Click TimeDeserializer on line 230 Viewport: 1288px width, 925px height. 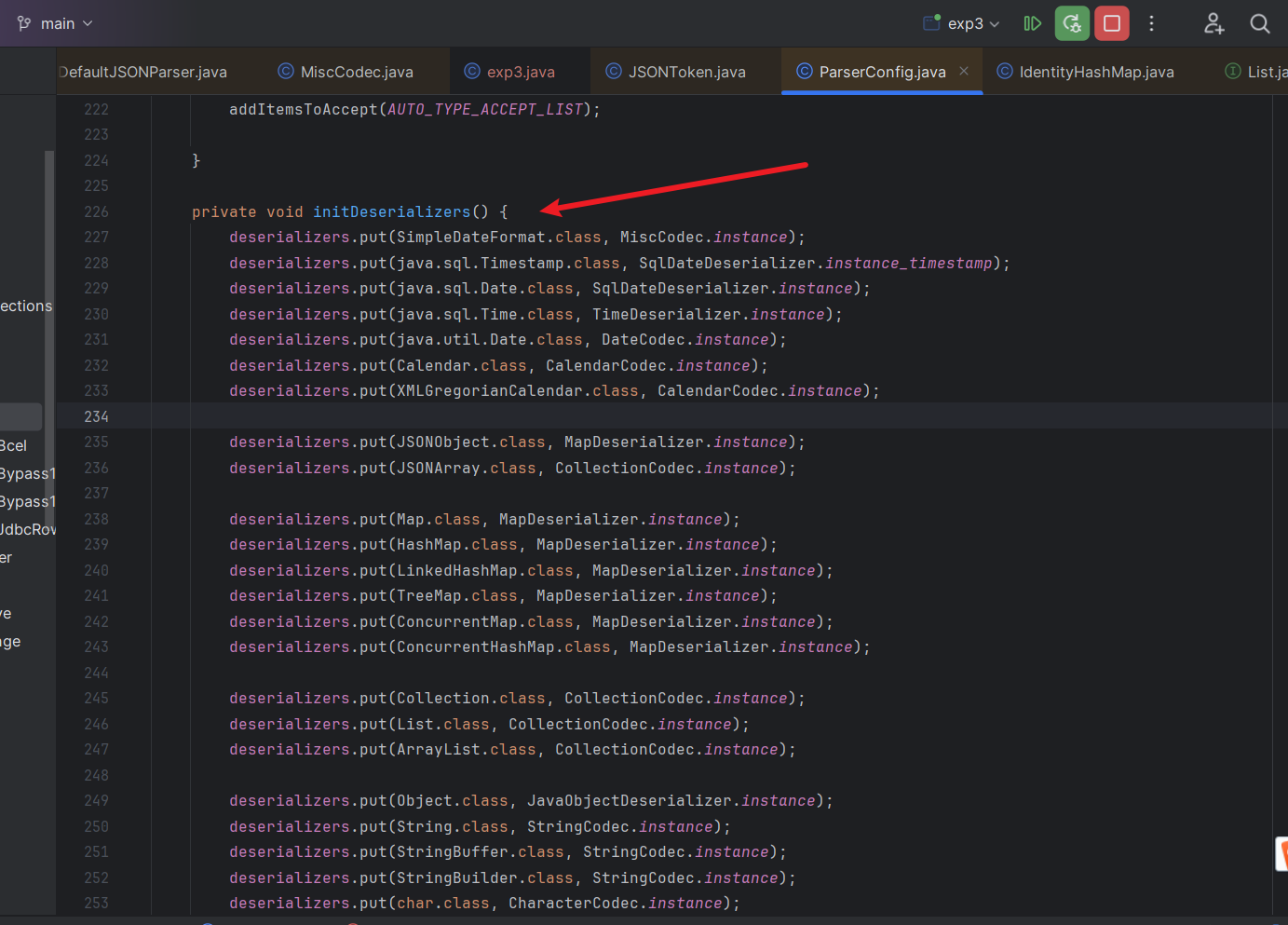click(667, 315)
